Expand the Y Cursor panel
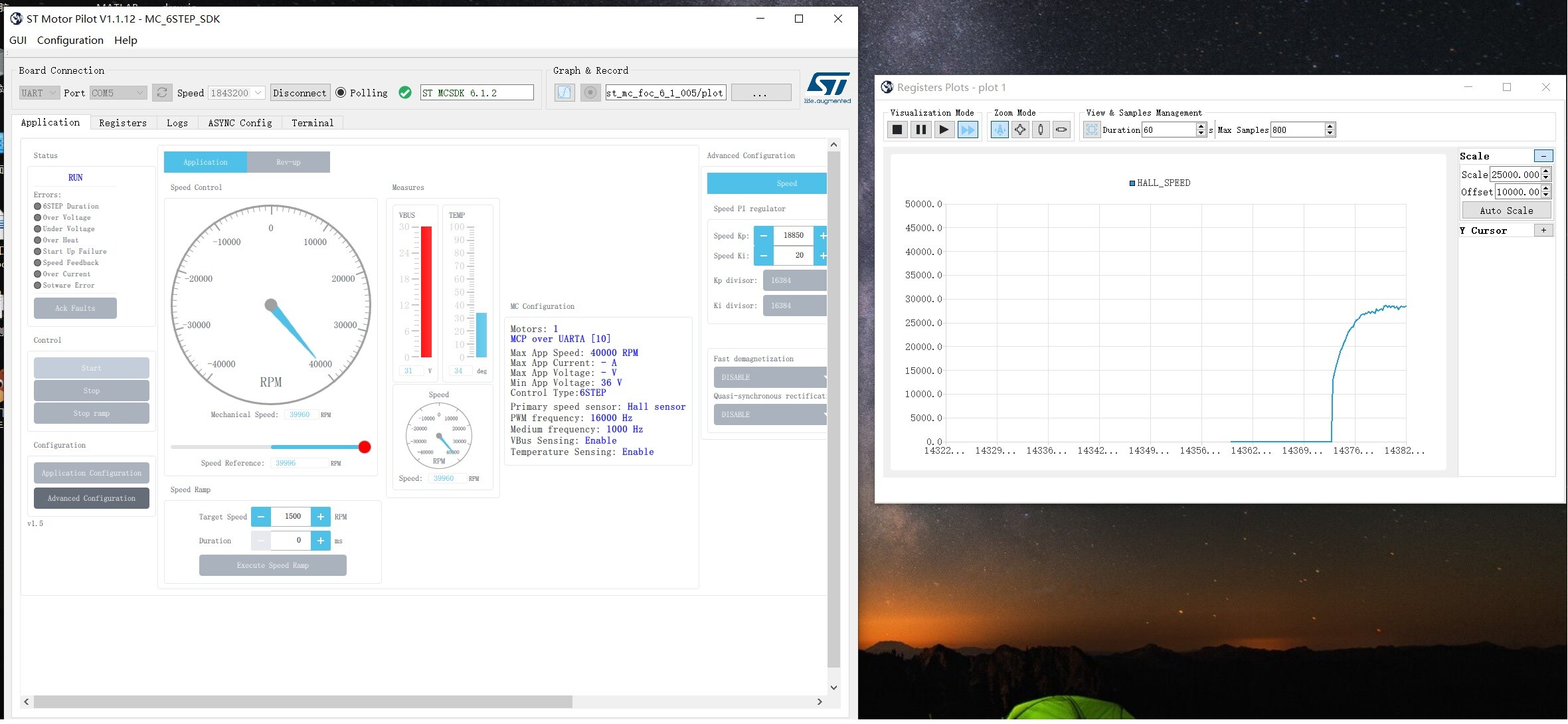The height and width of the screenshot is (724, 1568). 1543,230
